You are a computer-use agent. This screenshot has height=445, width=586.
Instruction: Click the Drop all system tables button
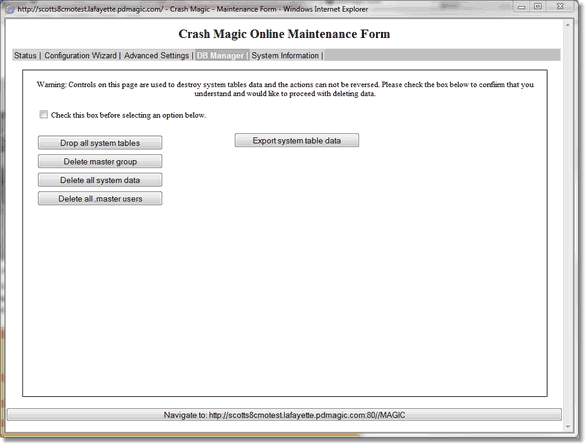[x=100, y=143]
